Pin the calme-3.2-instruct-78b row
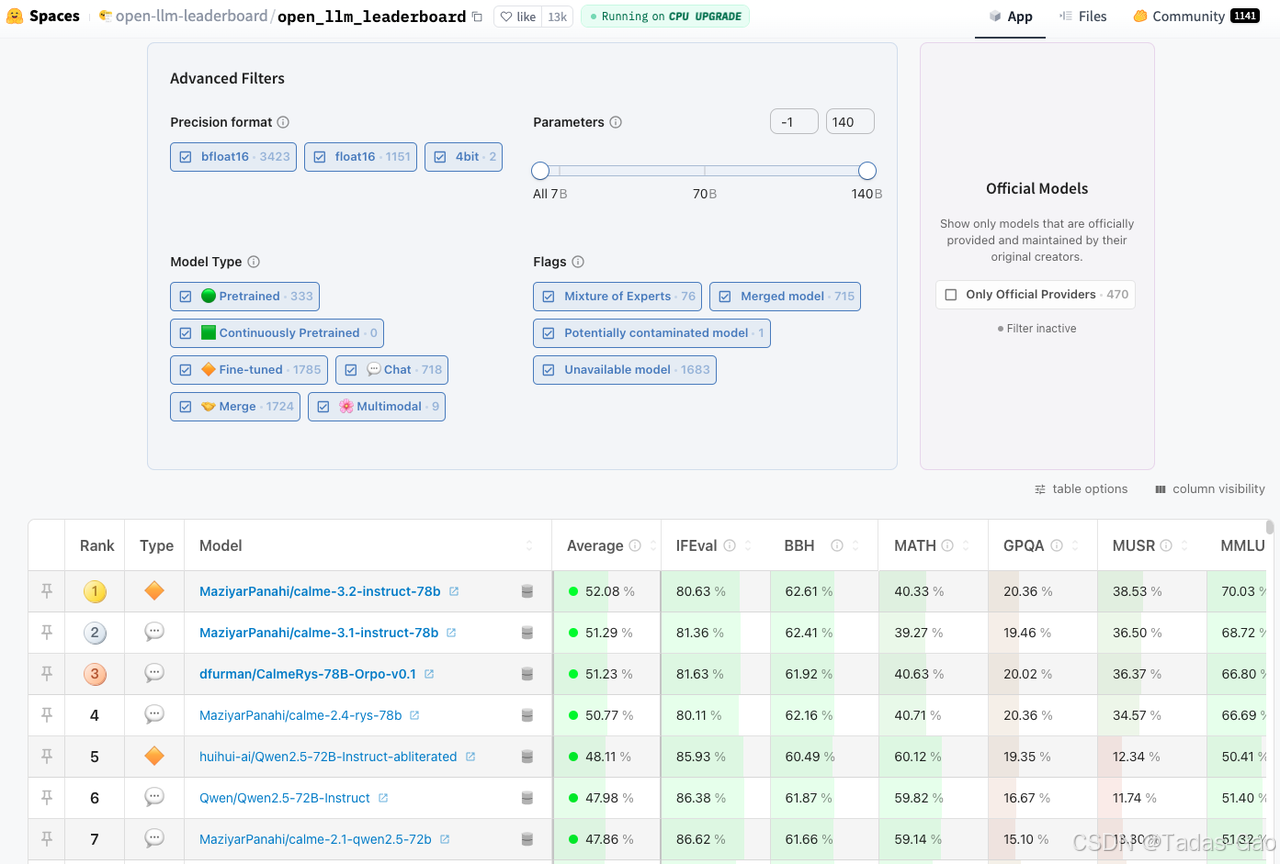The image size is (1280, 864). click(x=46, y=591)
